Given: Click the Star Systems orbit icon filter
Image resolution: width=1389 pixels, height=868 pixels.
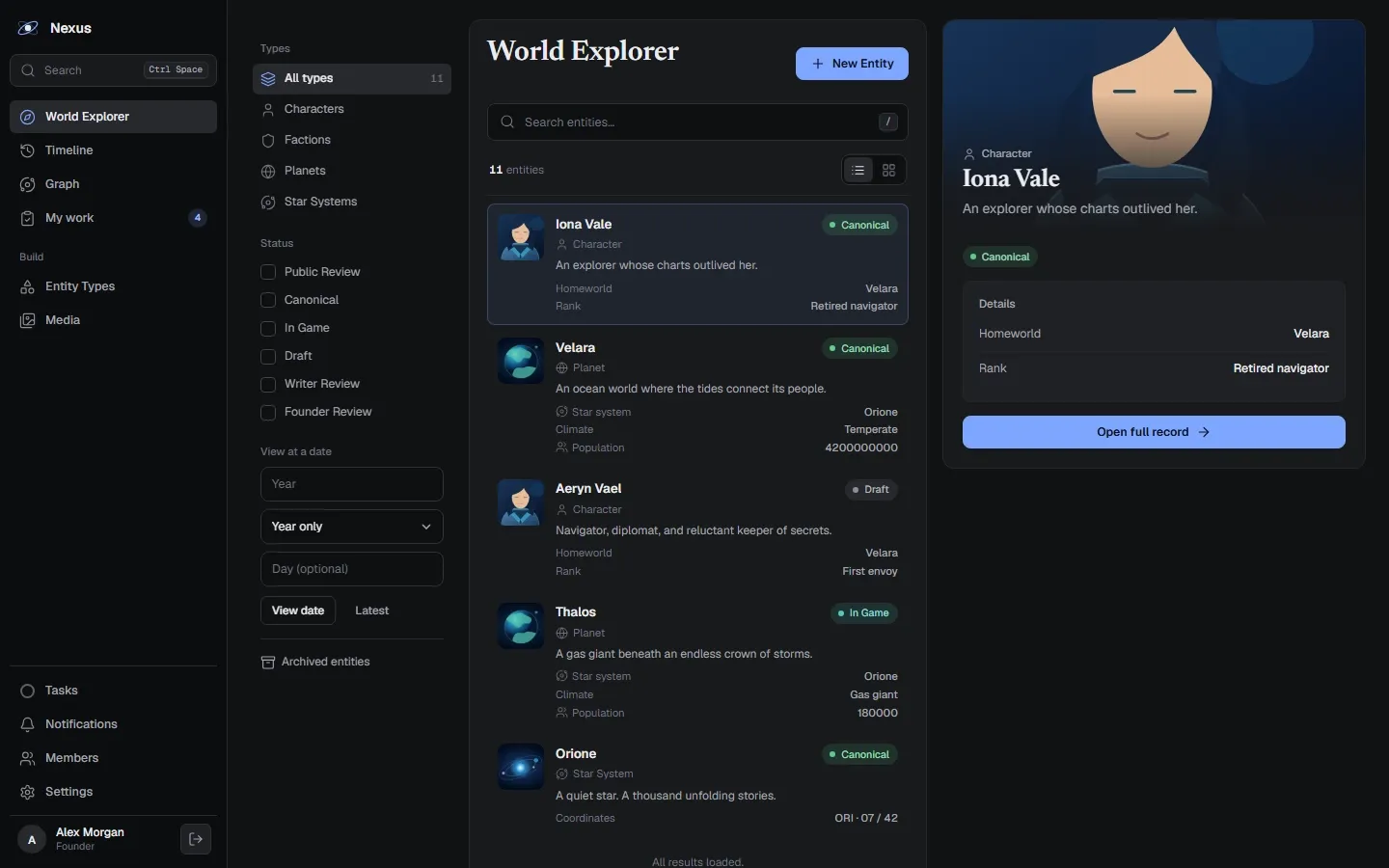Looking at the screenshot, I should pyautogui.click(x=268, y=202).
